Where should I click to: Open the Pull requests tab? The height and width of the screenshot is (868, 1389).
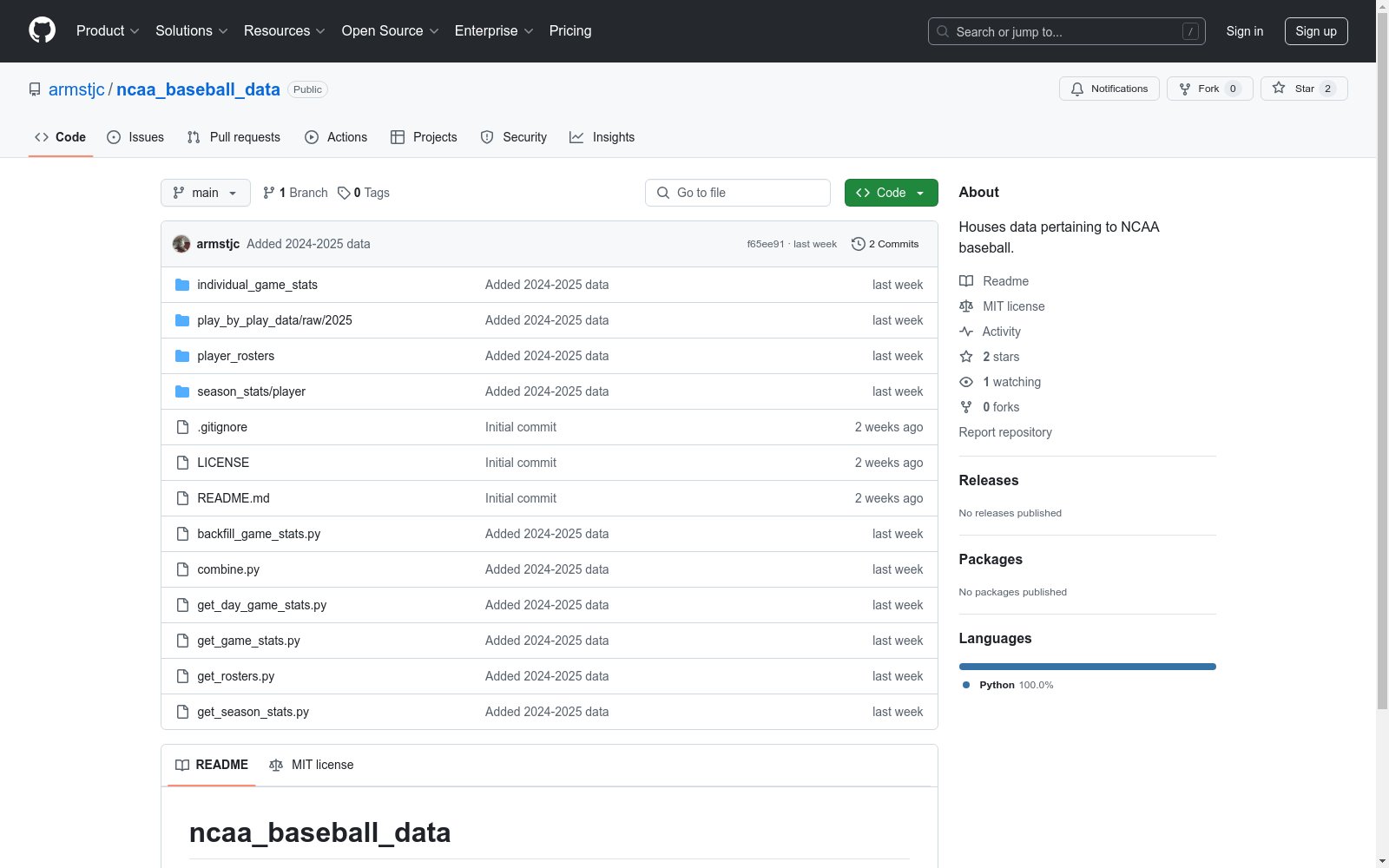tap(234, 137)
